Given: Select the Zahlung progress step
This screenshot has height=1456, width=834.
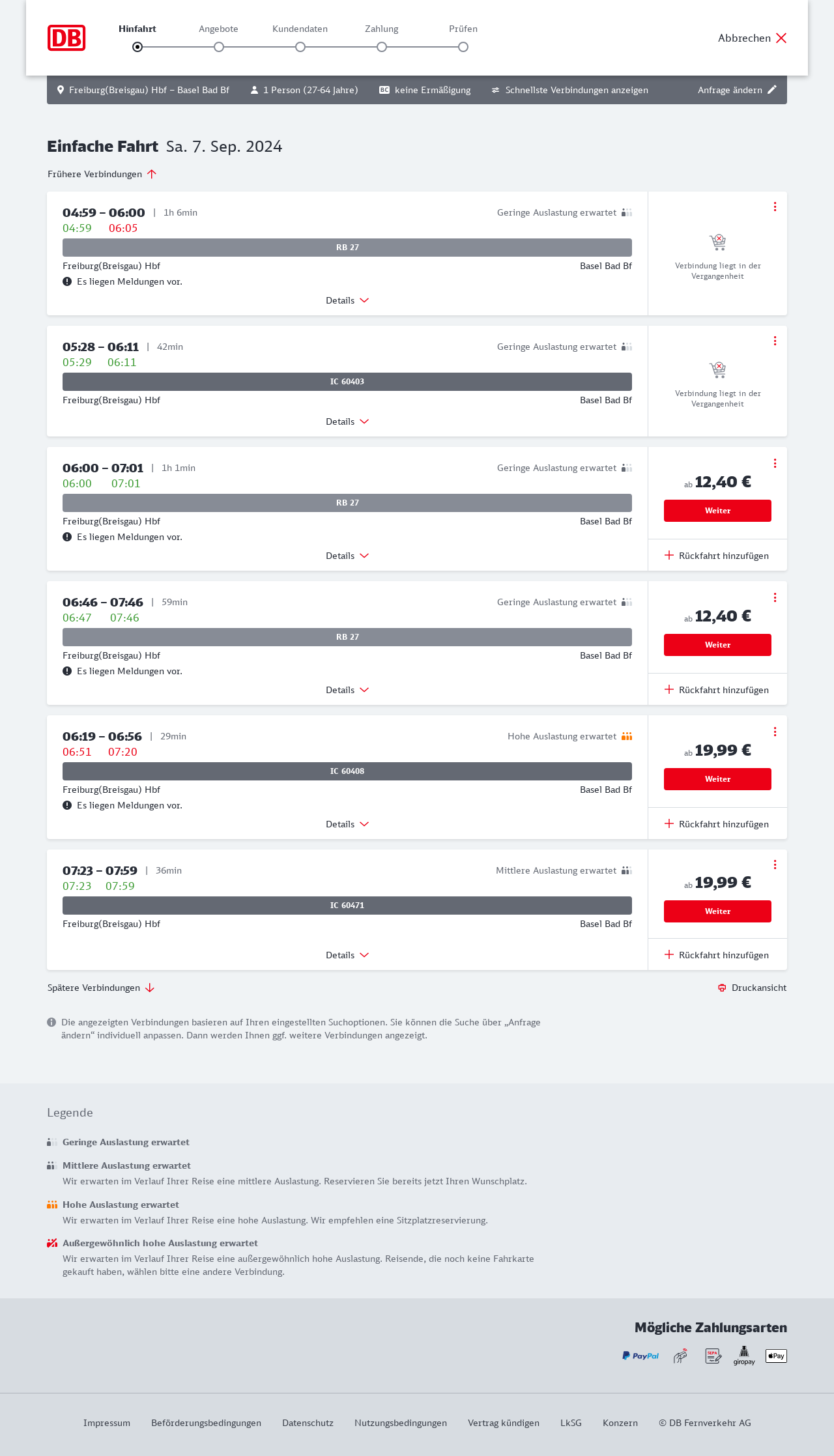Looking at the screenshot, I should click(382, 47).
